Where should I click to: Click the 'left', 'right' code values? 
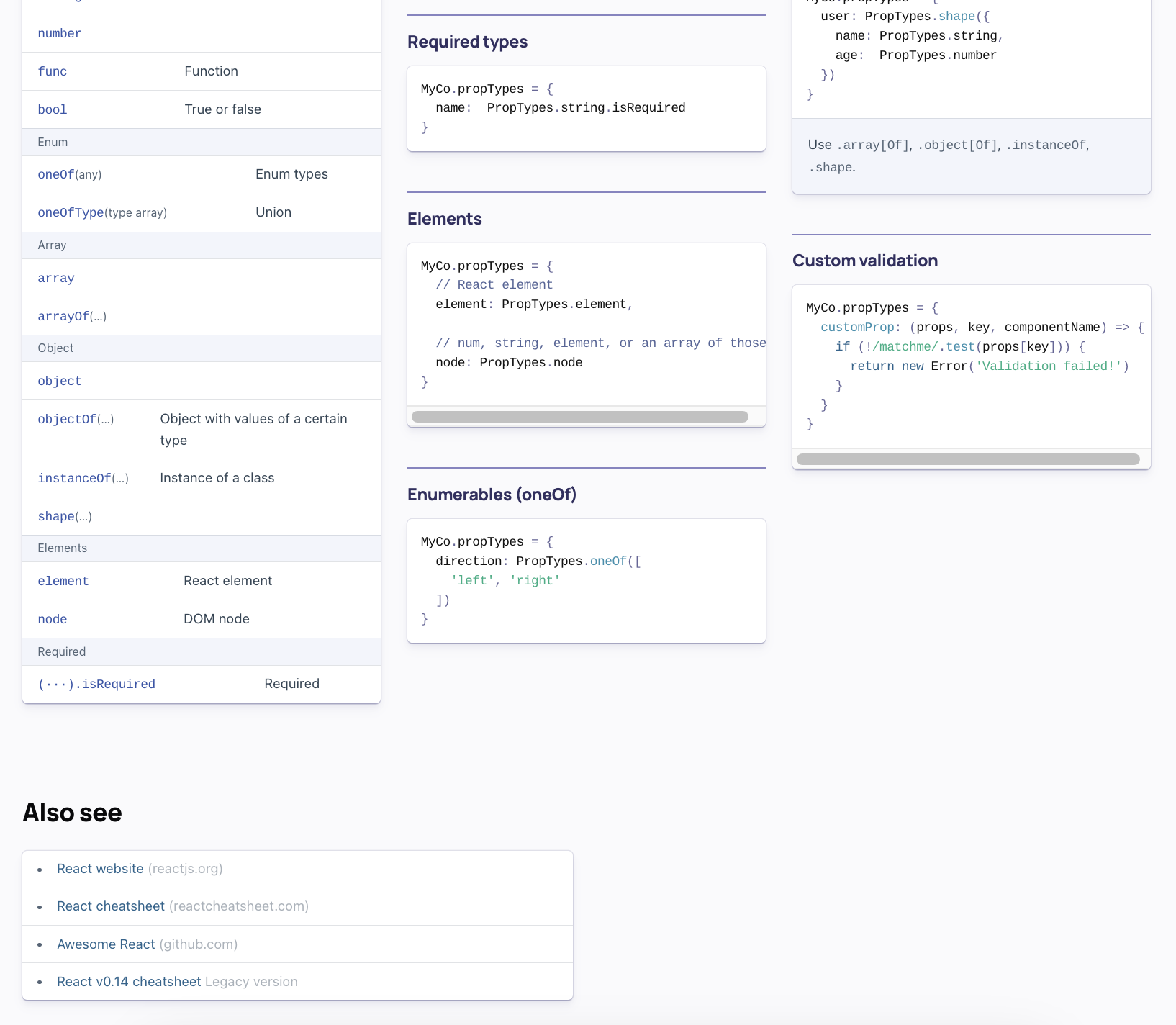505,581
